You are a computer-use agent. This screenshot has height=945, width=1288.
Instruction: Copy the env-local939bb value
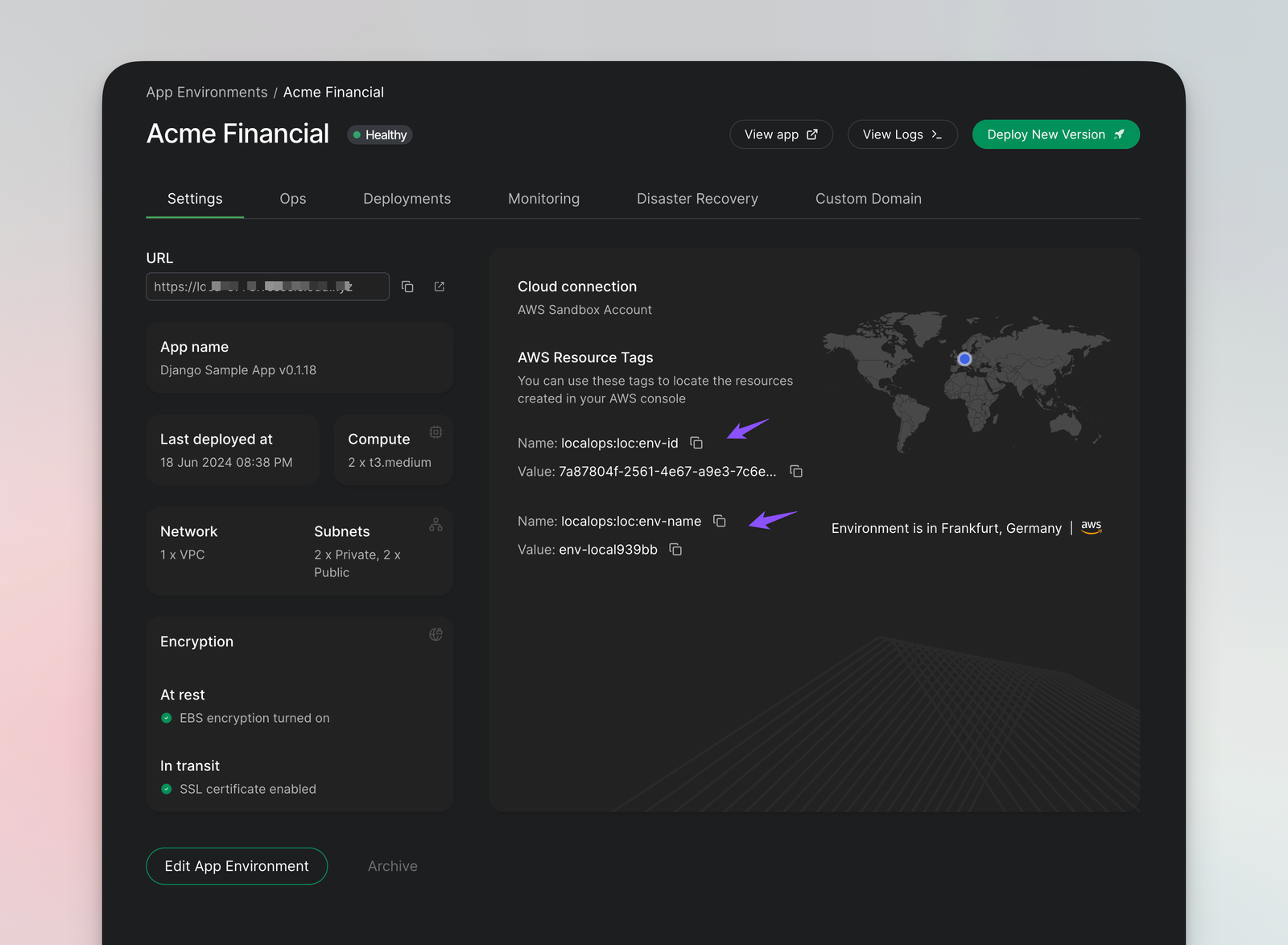click(x=676, y=550)
